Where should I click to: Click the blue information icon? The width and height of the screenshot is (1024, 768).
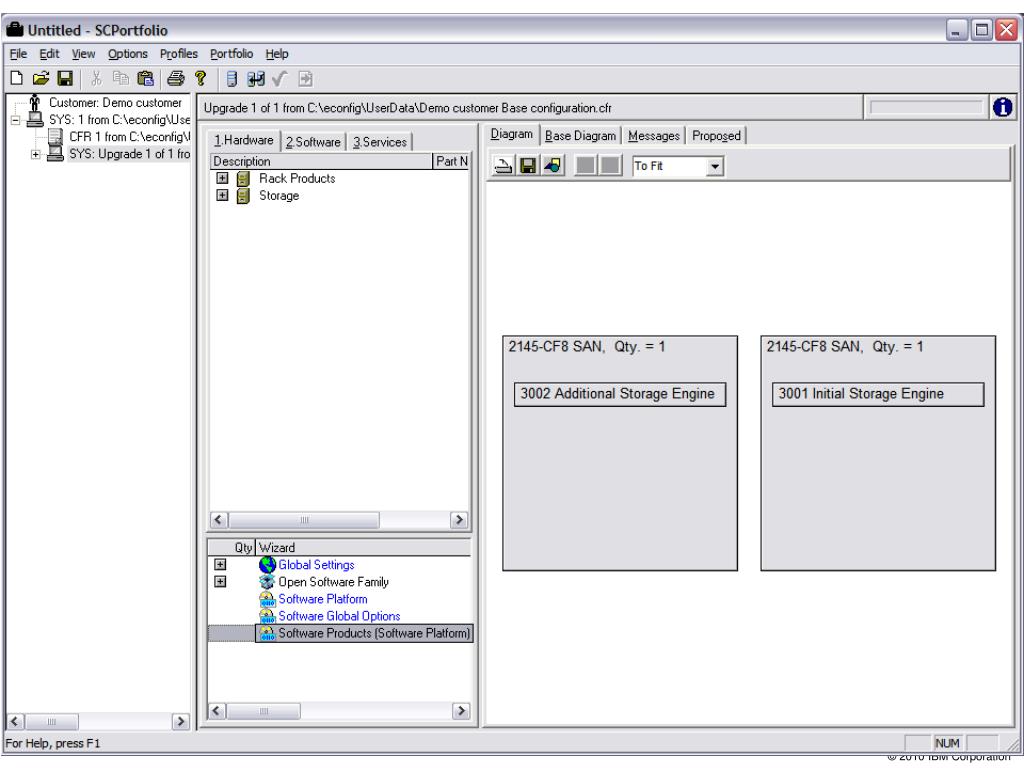pos(1002,107)
